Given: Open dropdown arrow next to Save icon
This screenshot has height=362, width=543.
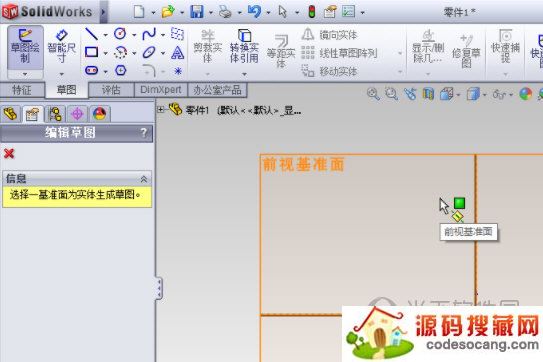Looking at the screenshot, I should coord(211,13).
